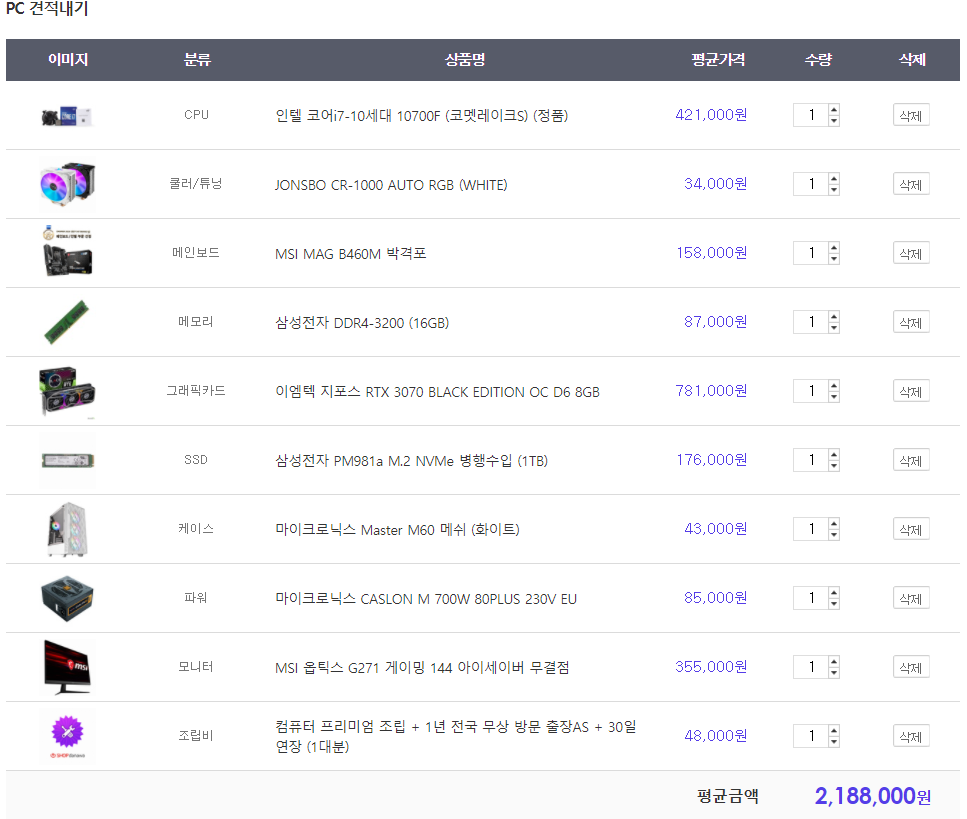967x819 pixels.
Task: Open product 삼성전자 PM981a M.2 NVMe
Action: [x=411, y=461]
